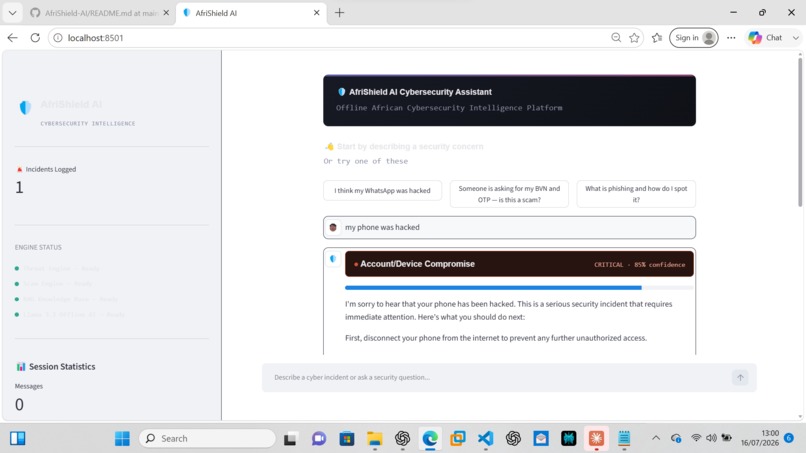Click the Windows taskbar Search box
Screen dimensions: 806x453
[x=207, y=439]
